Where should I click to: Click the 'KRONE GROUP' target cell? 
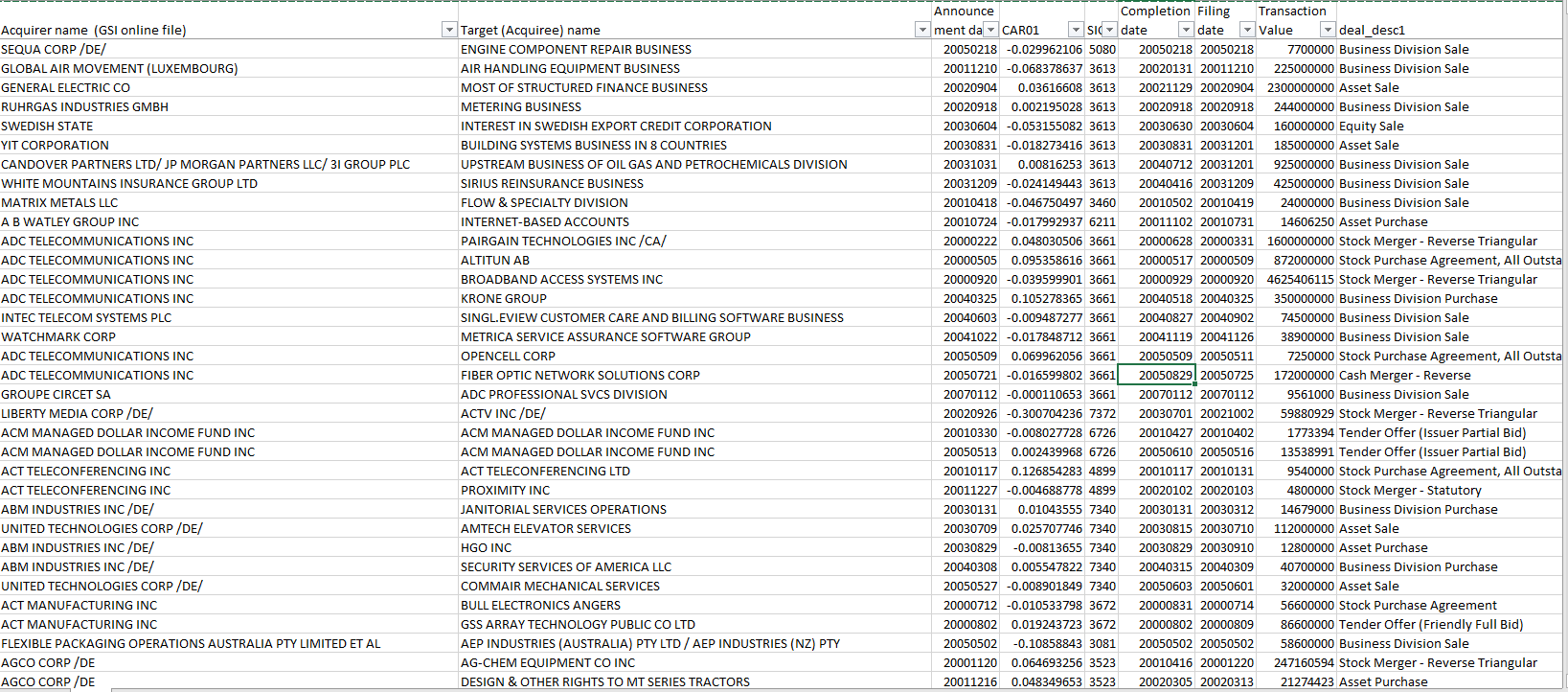pyautogui.click(x=694, y=298)
